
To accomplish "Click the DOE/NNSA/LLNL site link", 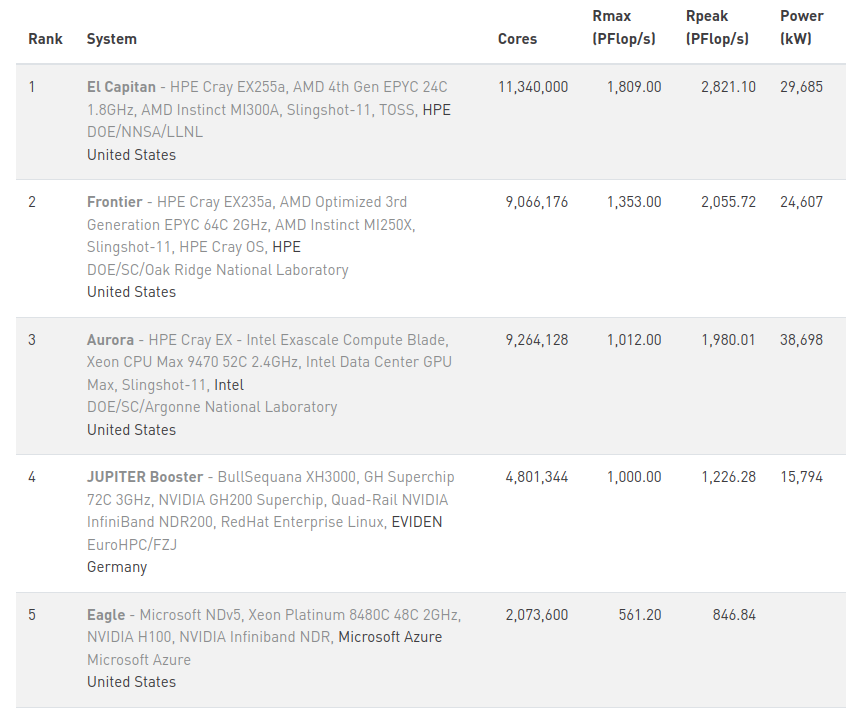I will click(x=144, y=132).
